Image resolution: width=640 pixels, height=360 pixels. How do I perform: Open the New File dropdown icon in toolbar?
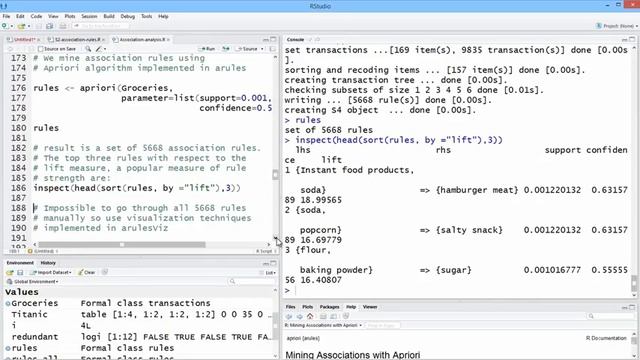pos(6,26)
